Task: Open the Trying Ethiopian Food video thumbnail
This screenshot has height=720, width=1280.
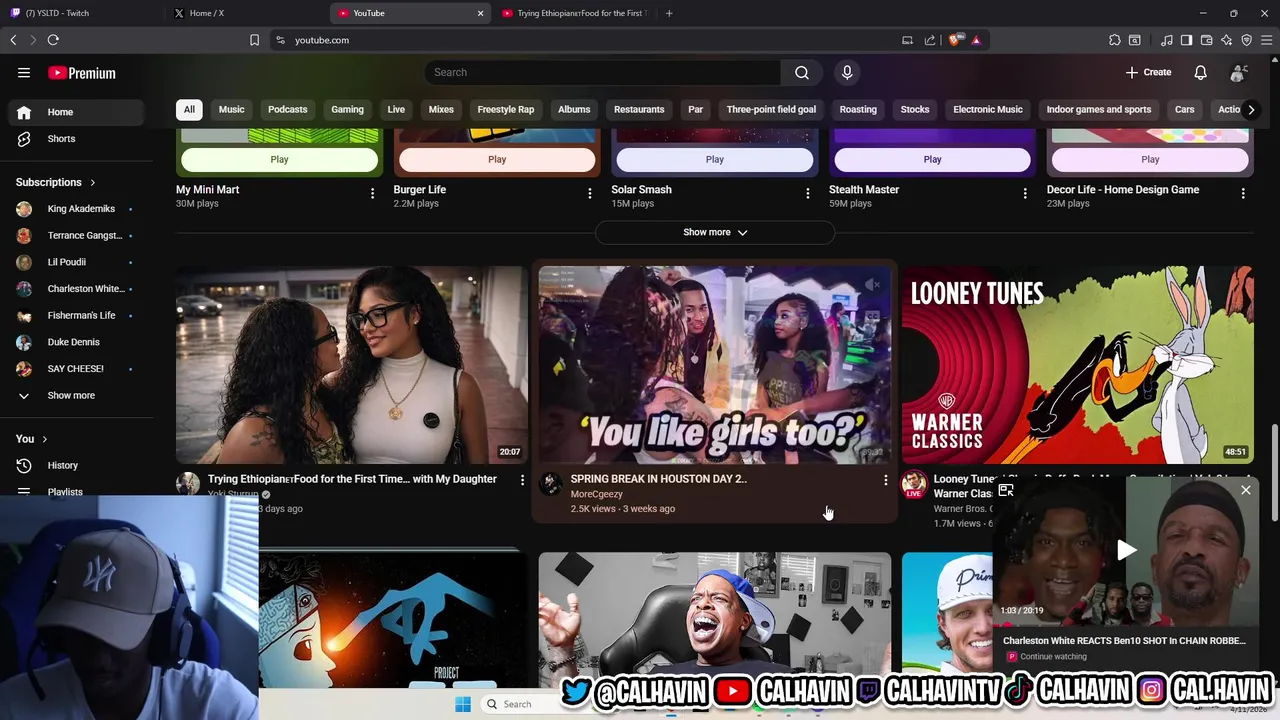Action: (351, 365)
